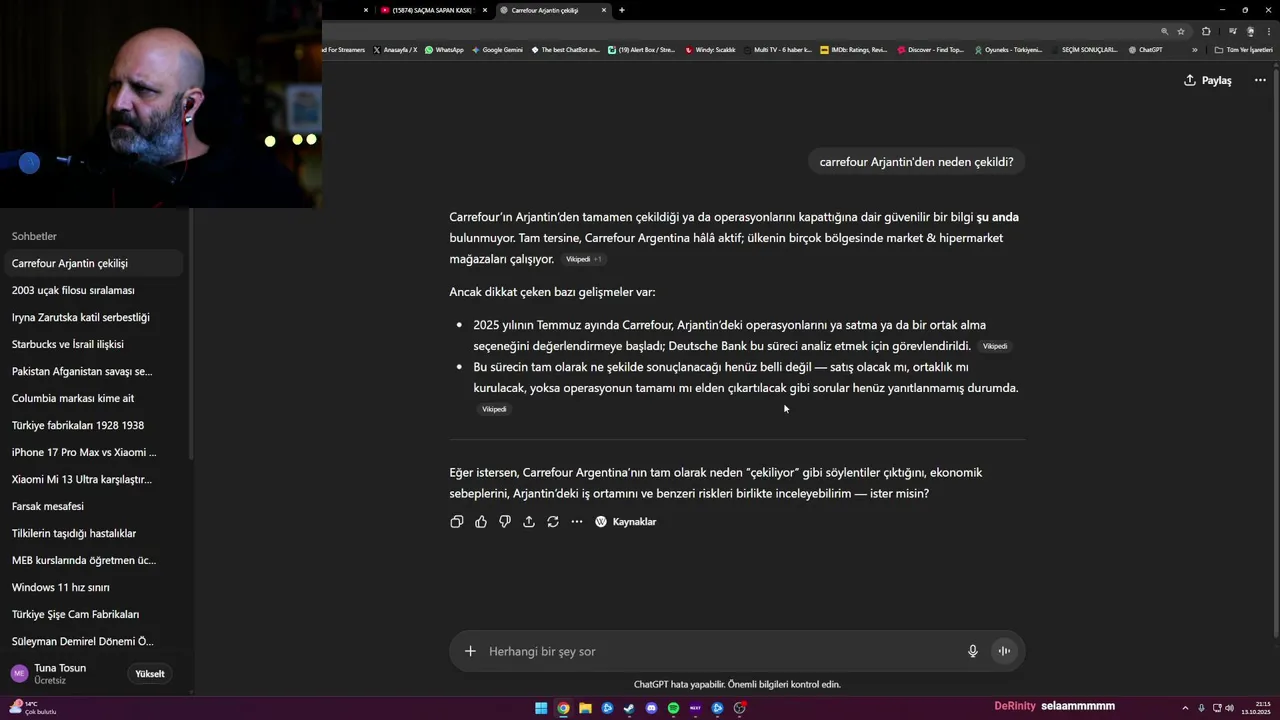Click the share response icon
1280x720 pixels.
[x=529, y=522]
